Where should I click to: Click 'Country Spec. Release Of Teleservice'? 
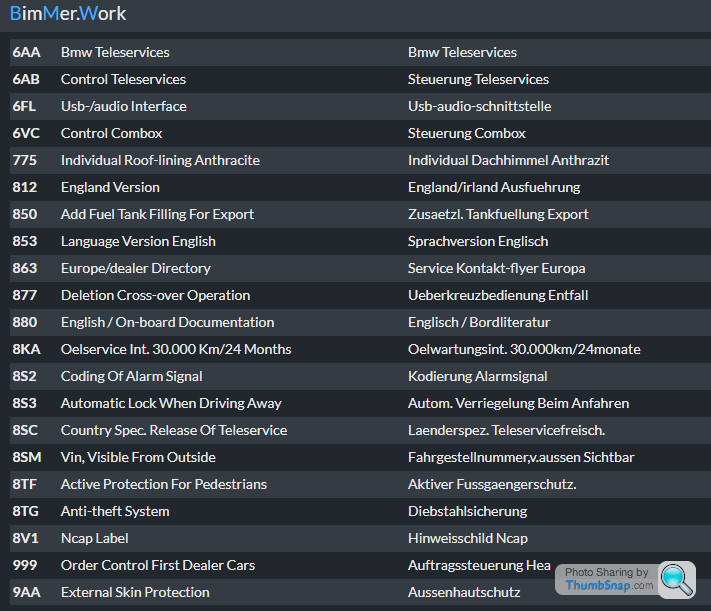point(174,430)
